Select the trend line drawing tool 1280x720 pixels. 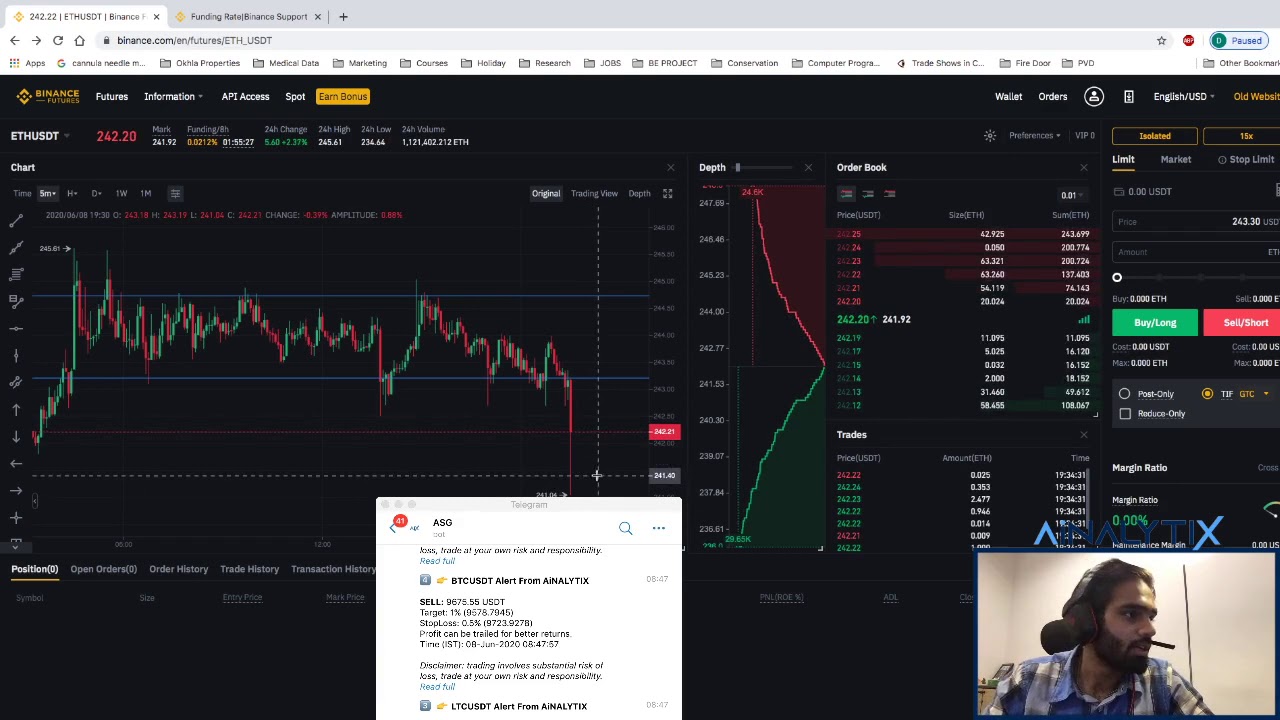tap(16, 219)
